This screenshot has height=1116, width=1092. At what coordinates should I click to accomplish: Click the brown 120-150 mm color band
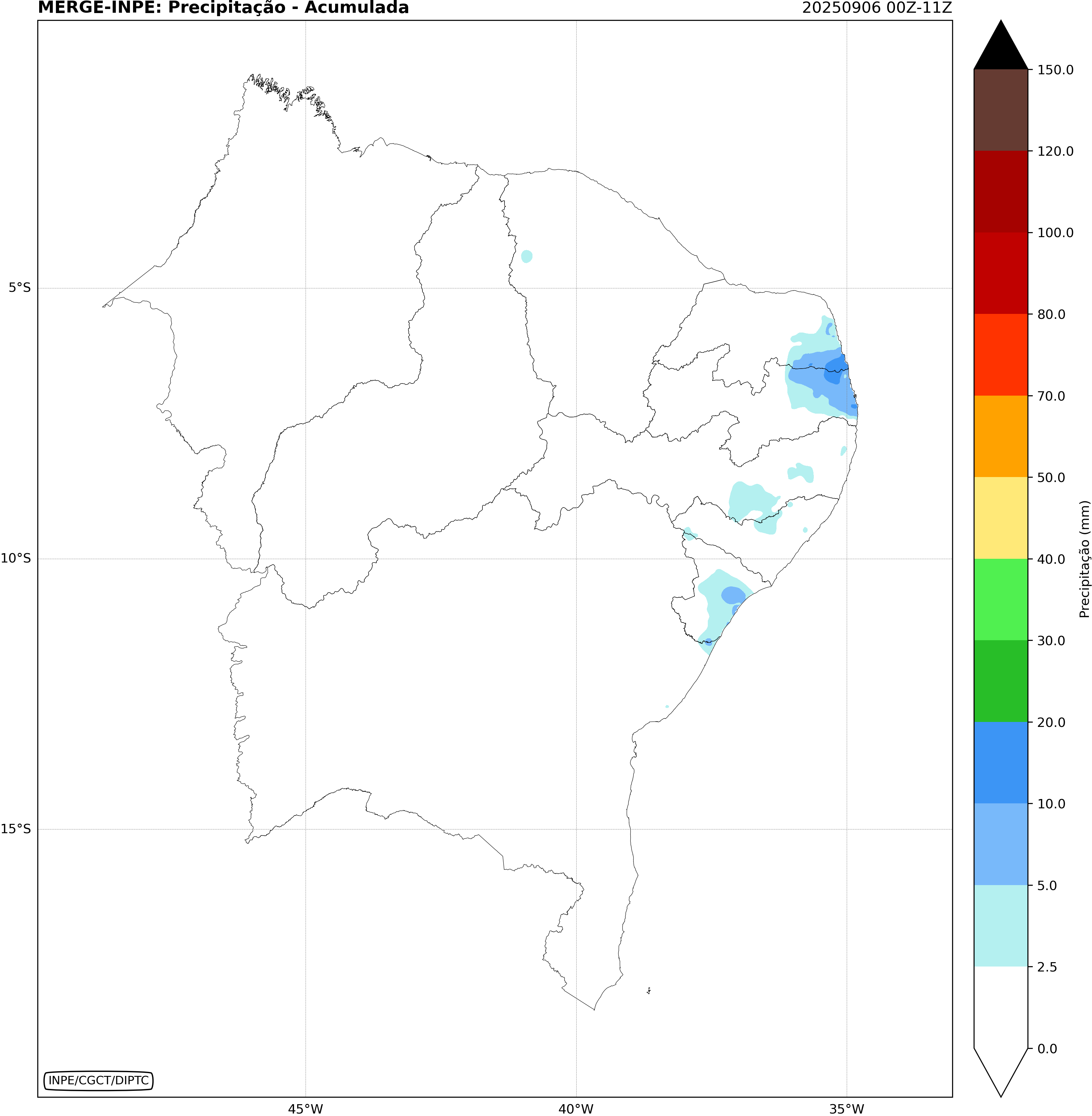(x=1001, y=110)
